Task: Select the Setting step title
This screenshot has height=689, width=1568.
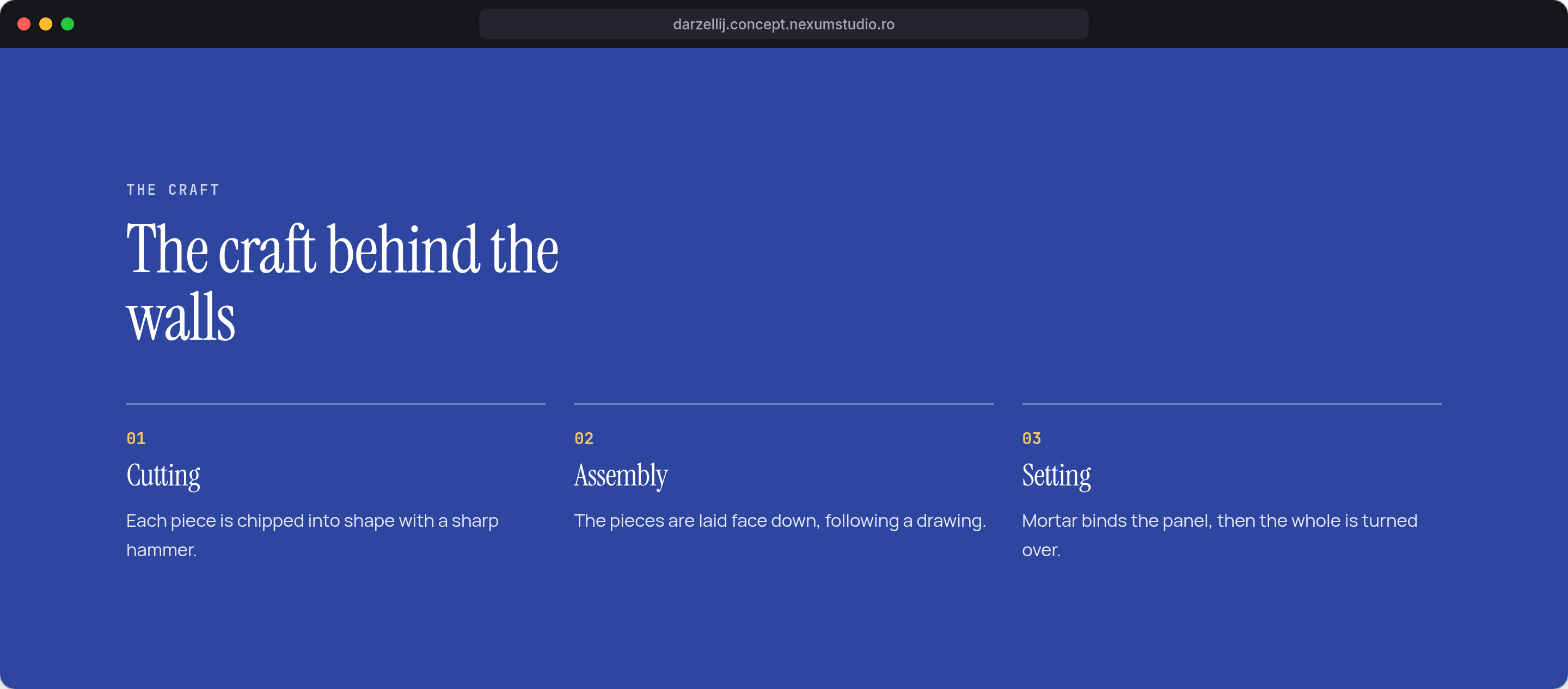Action: tap(1057, 475)
